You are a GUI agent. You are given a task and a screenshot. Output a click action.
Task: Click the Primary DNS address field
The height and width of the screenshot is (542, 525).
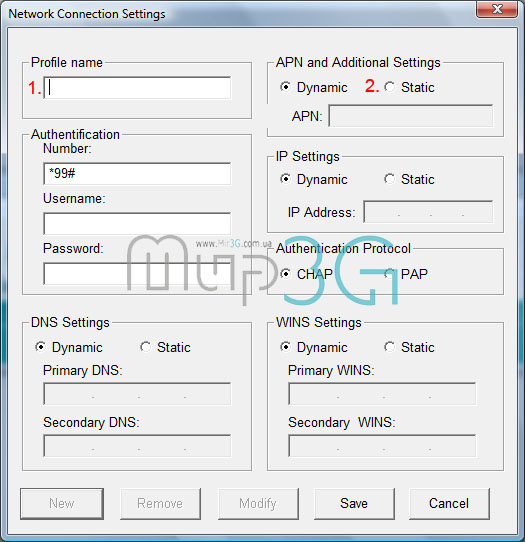coord(137,394)
